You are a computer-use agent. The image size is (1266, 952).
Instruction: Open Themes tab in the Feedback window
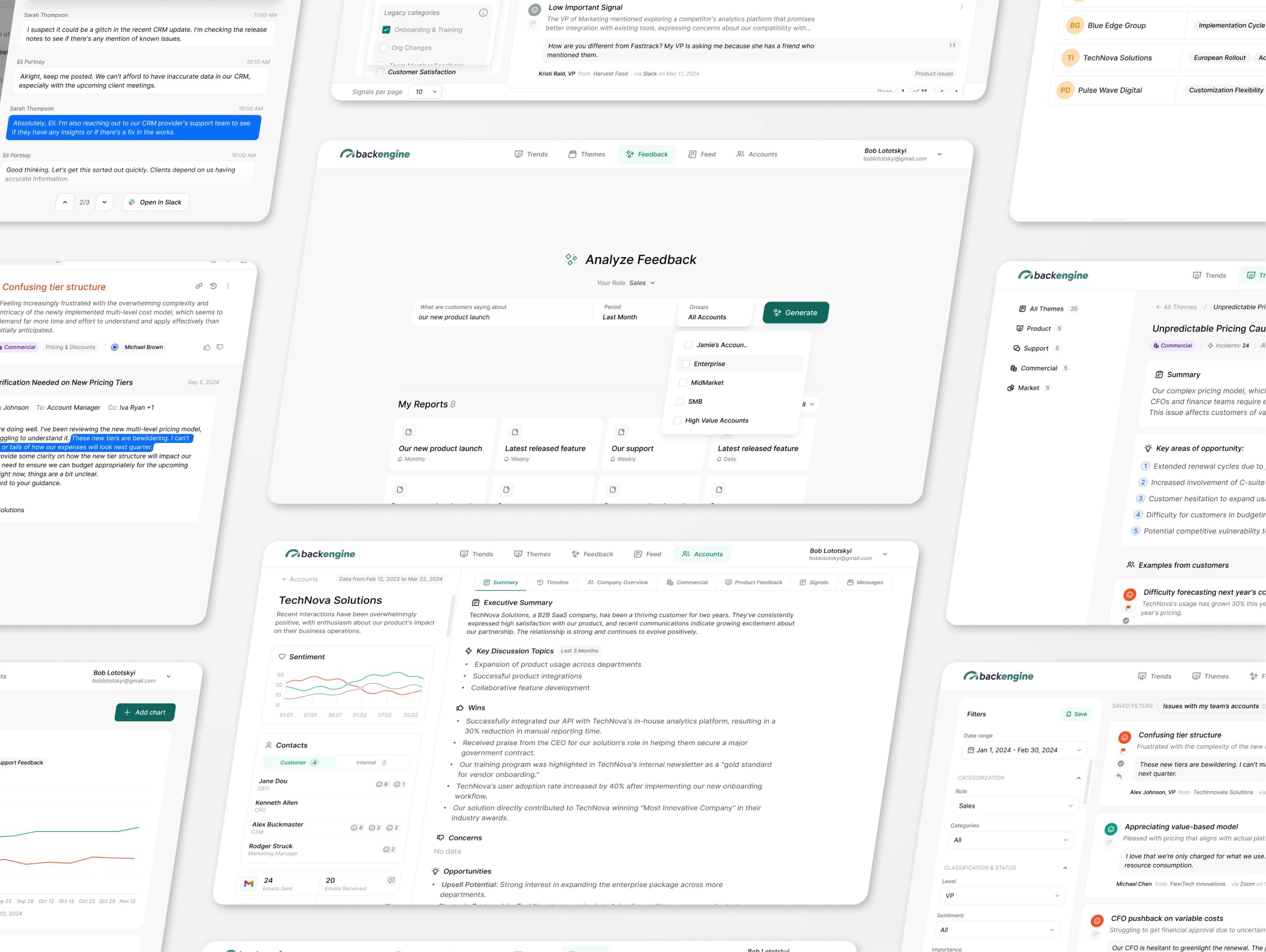(x=587, y=154)
